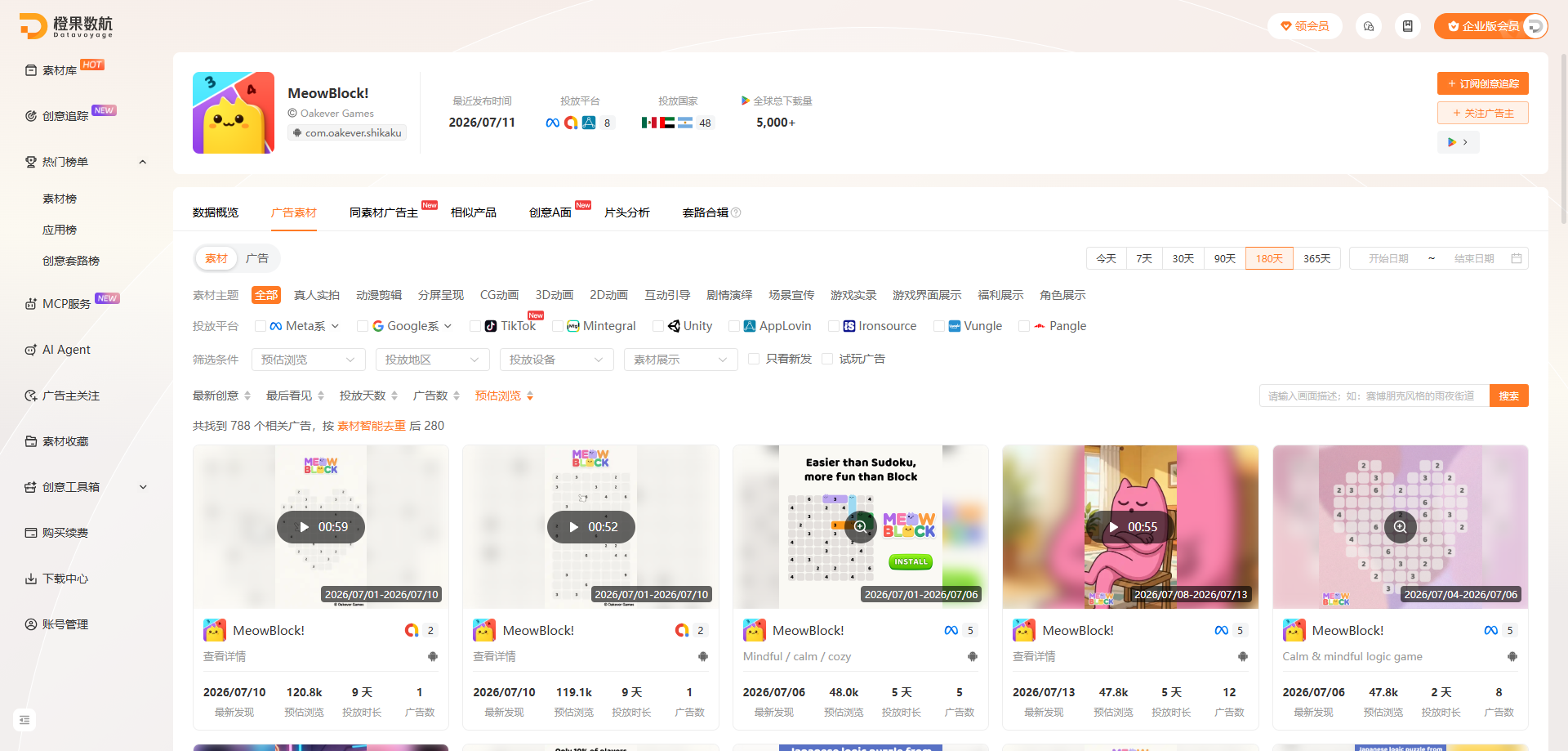The width and height of the screenshot is (1568, 751).
Task: Zoom into the Easier than Sudoku image
Action: click(x=861, y=527)
